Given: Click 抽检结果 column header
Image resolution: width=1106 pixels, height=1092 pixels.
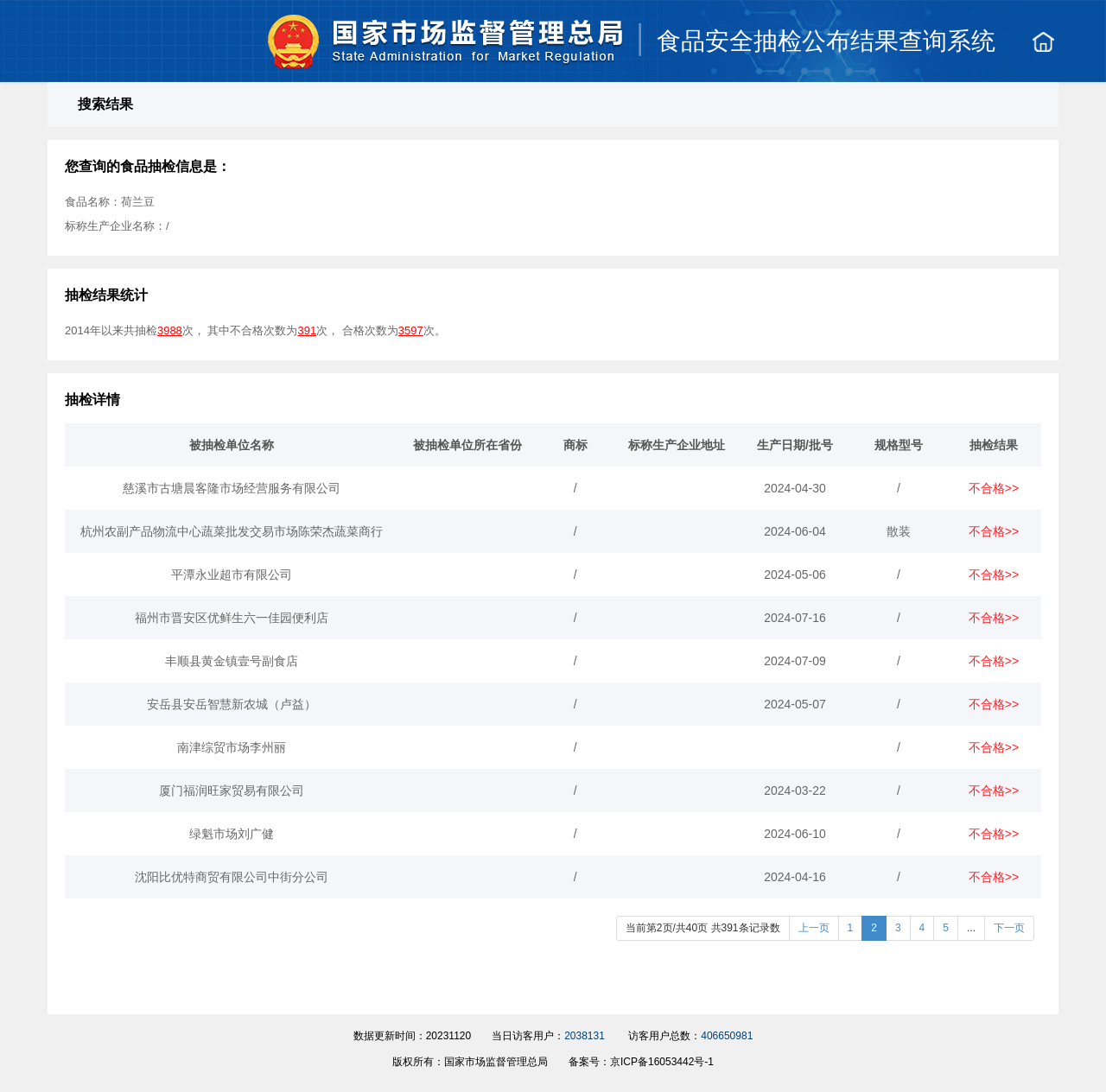Looking at the screenshot, I should tap(994, 445).
